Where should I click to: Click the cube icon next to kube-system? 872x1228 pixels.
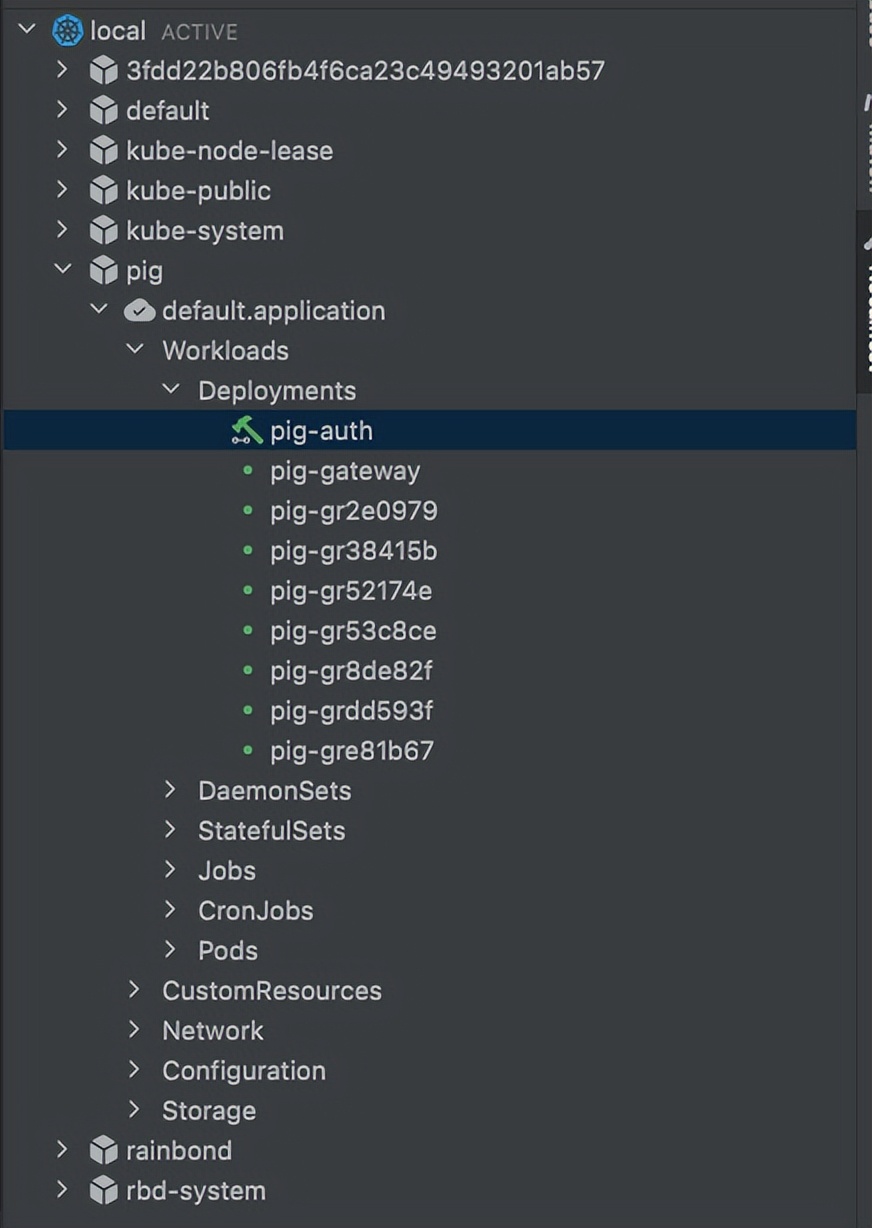pyautogui.click(x=104, y=230)
